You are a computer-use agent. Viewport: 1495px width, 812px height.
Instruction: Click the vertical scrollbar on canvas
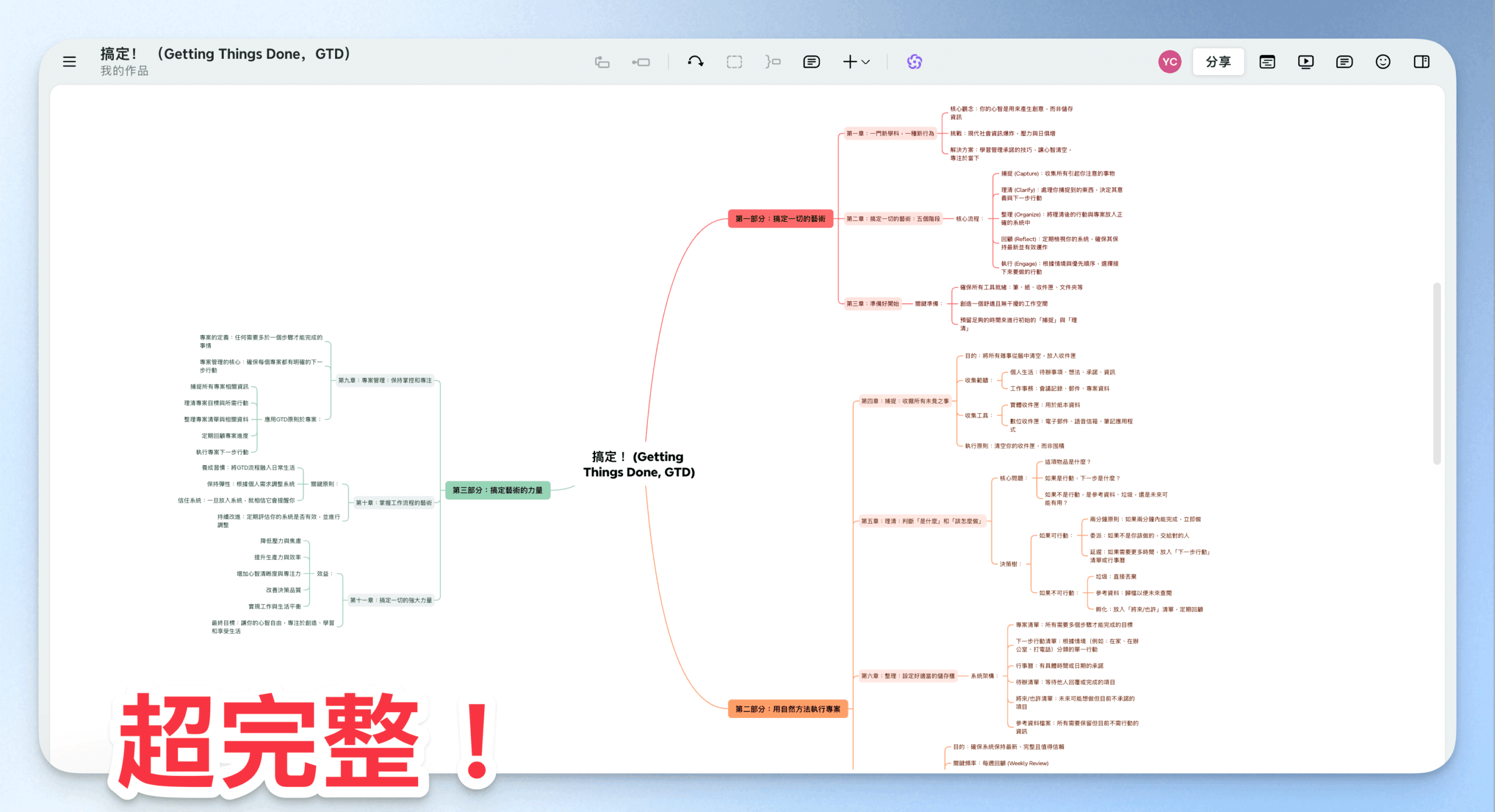(x=1437, y=374)
